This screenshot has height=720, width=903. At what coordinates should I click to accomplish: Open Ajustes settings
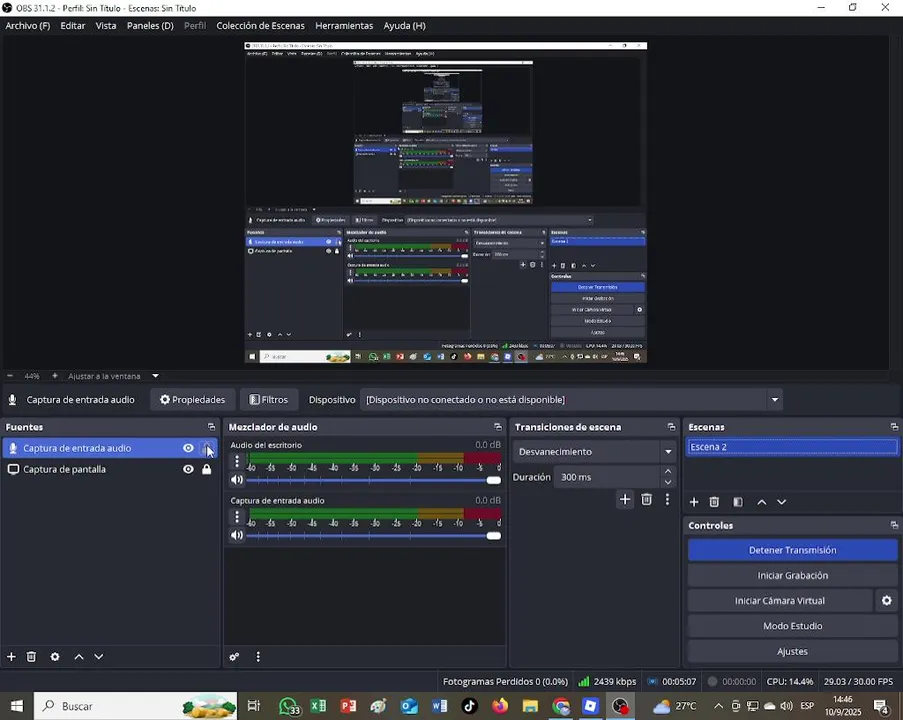pyautogui.click(x=792, y=651)
